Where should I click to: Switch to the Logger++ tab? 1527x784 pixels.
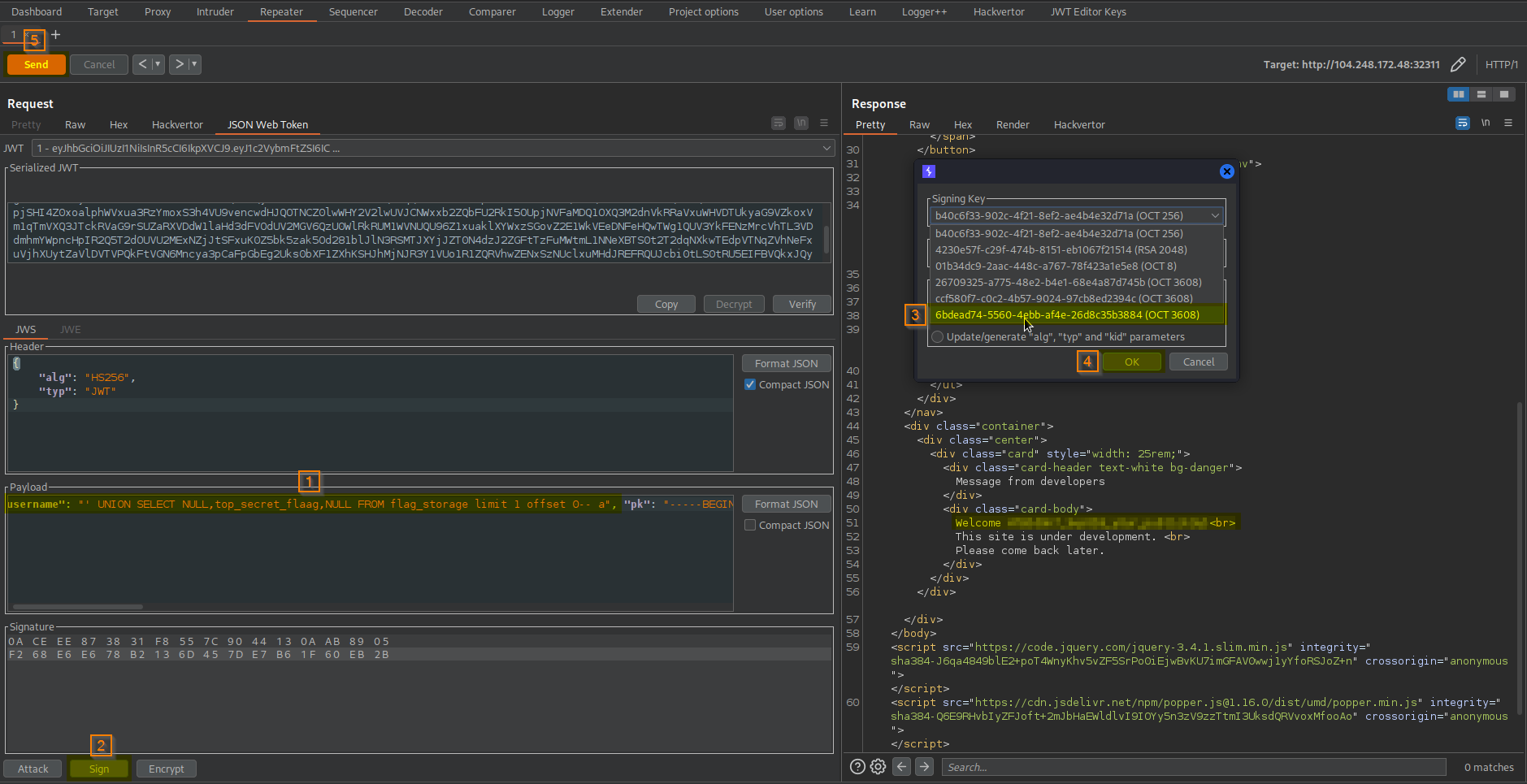tap(924, 11)
